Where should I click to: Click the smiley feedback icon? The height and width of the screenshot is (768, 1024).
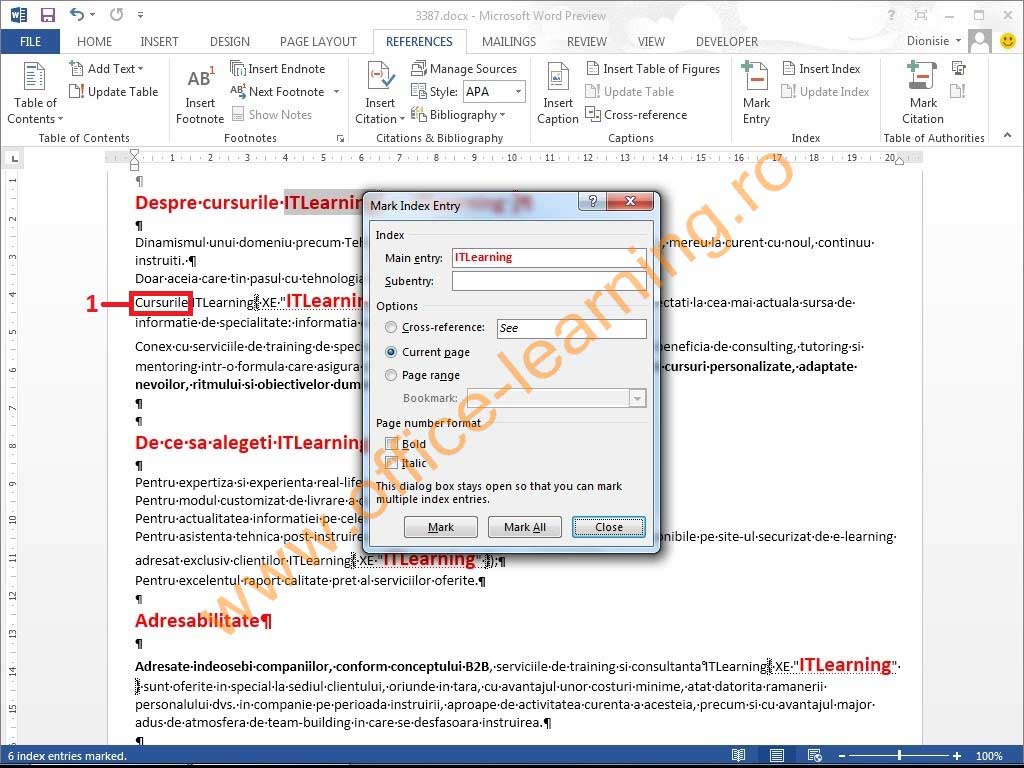[x=1008, y=41]
